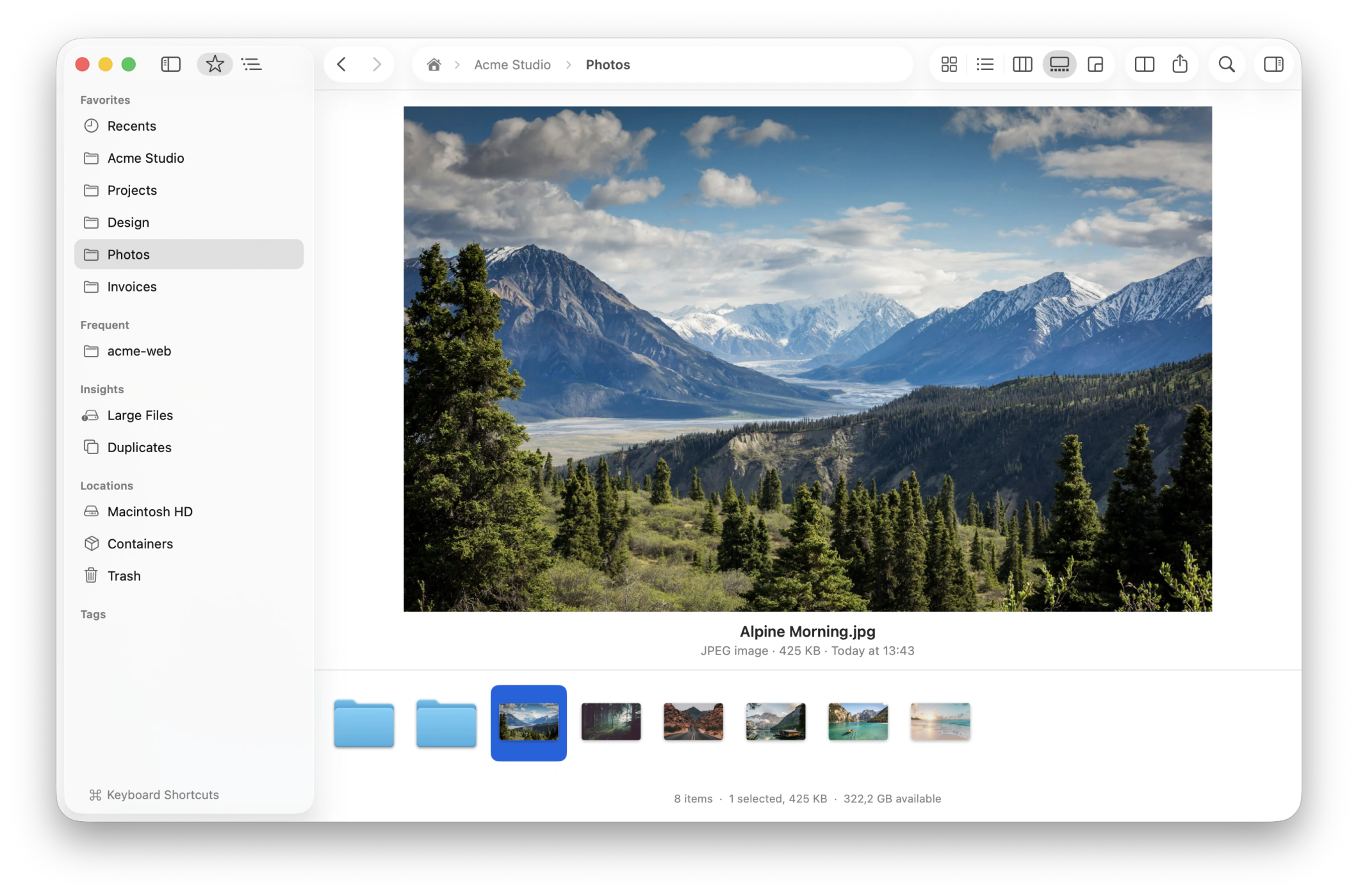Toggle the right inspector panel

1273,64
